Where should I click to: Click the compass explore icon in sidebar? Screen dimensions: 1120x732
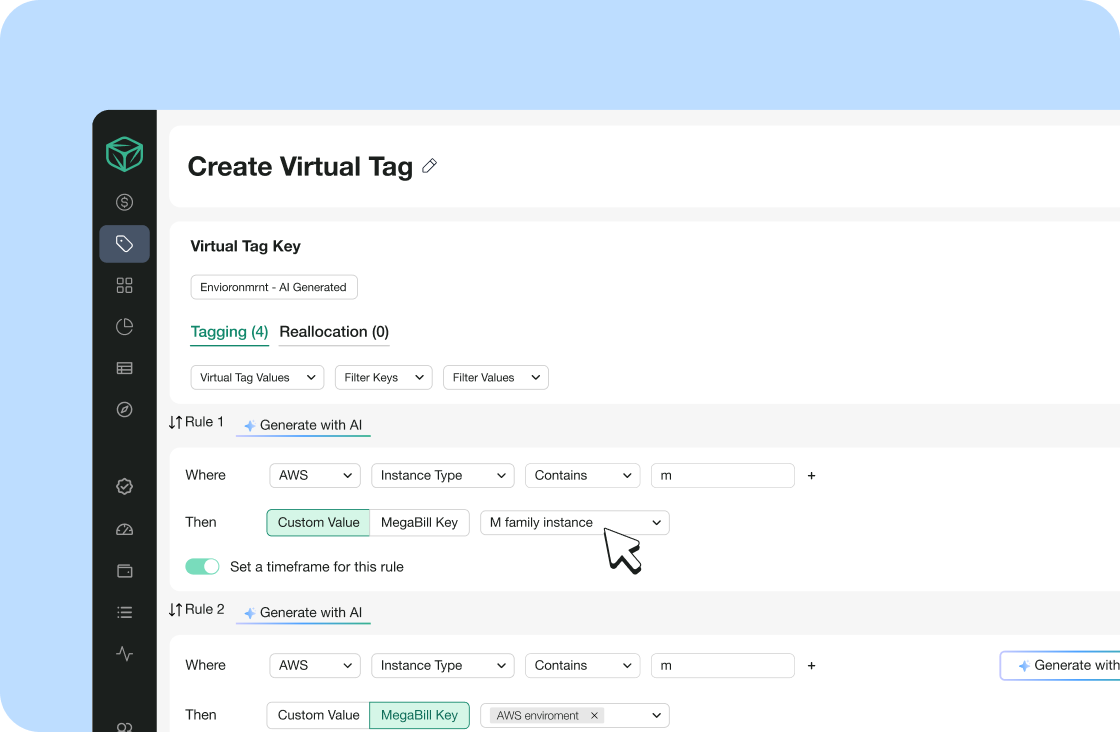124,409
